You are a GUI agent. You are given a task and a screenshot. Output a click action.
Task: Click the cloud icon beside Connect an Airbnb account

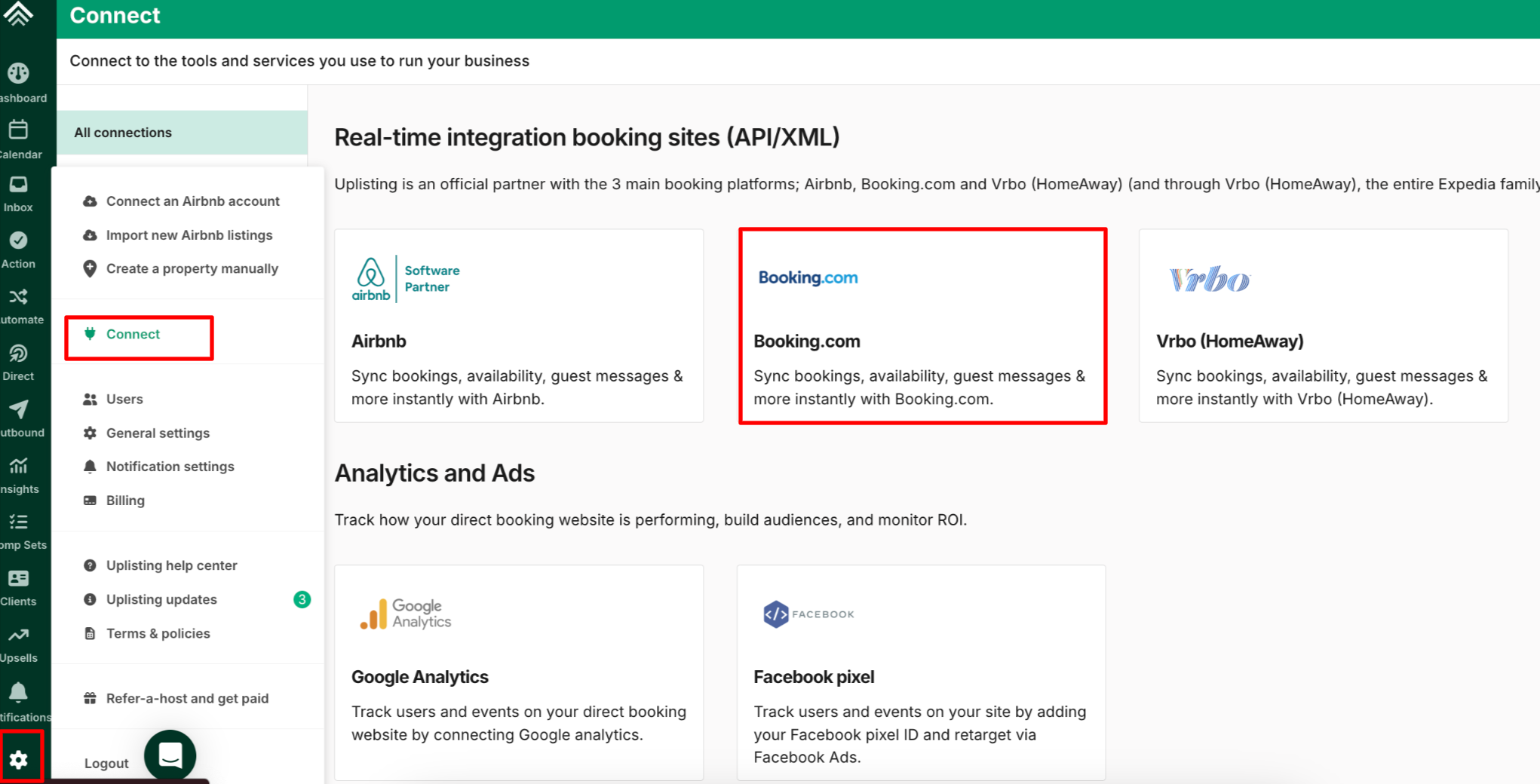pos(90,201)
